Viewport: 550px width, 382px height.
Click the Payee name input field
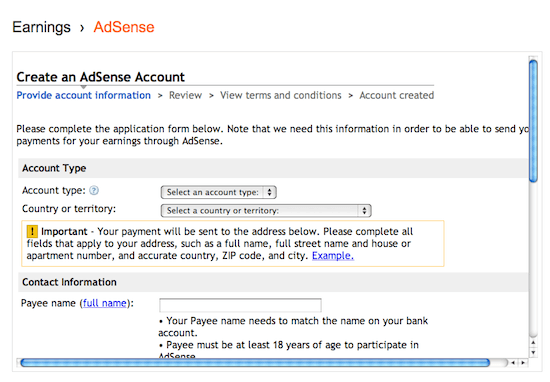click(x=240, y=305)
